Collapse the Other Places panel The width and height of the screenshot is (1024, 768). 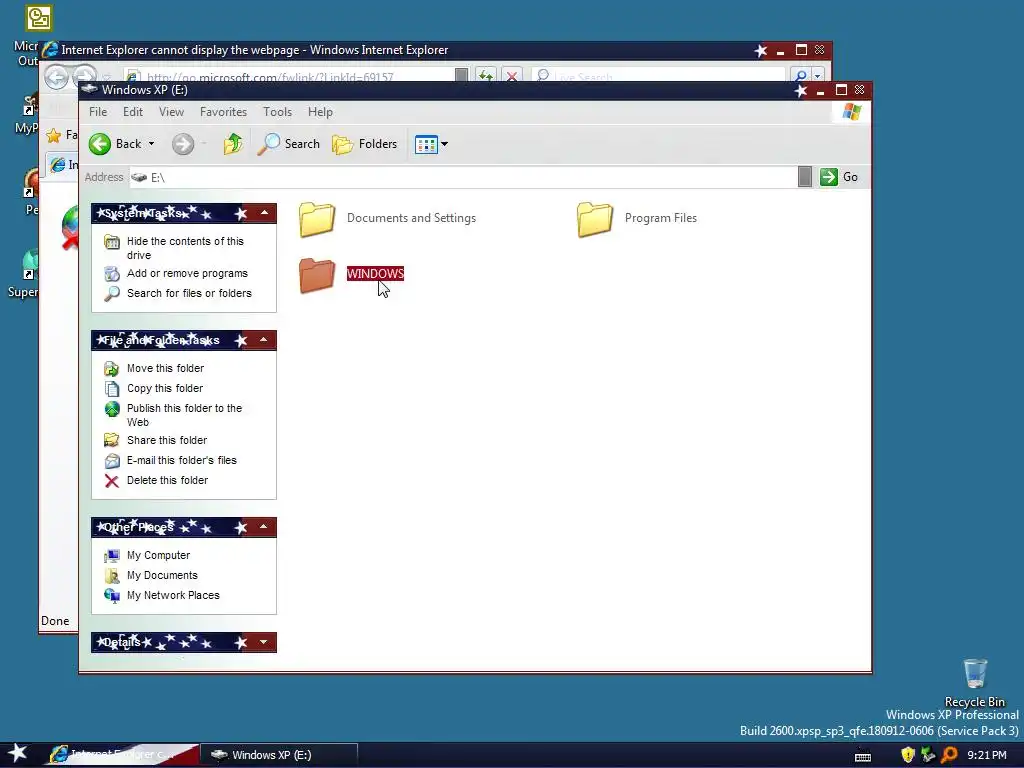[264, 526]
